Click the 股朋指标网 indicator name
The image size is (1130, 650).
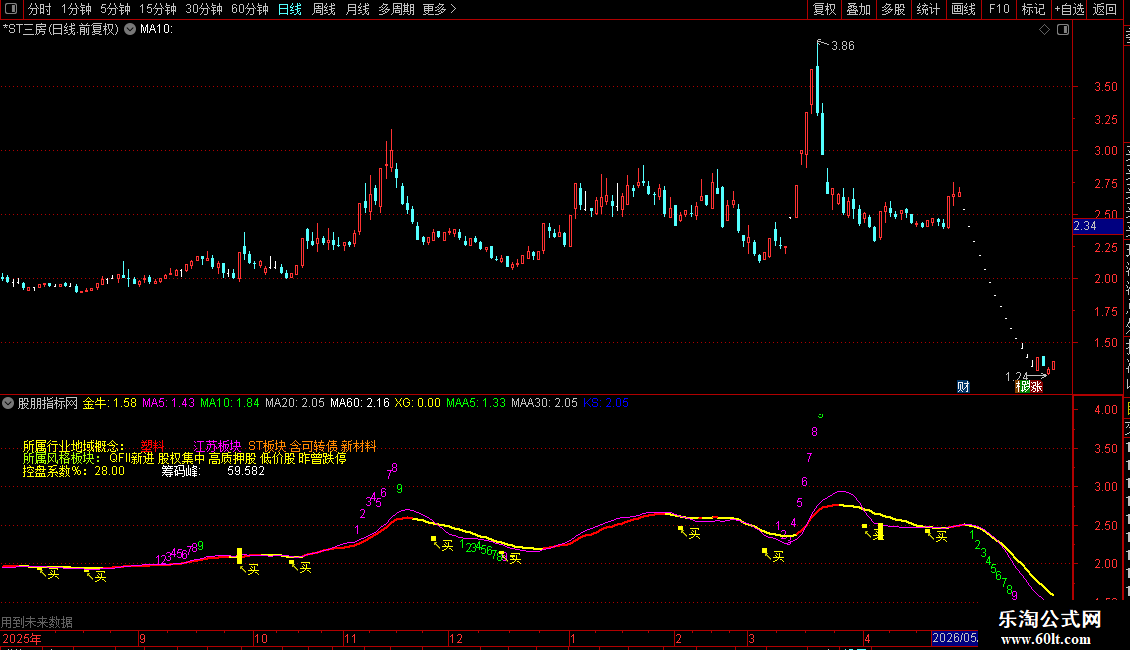coord(48,403)
